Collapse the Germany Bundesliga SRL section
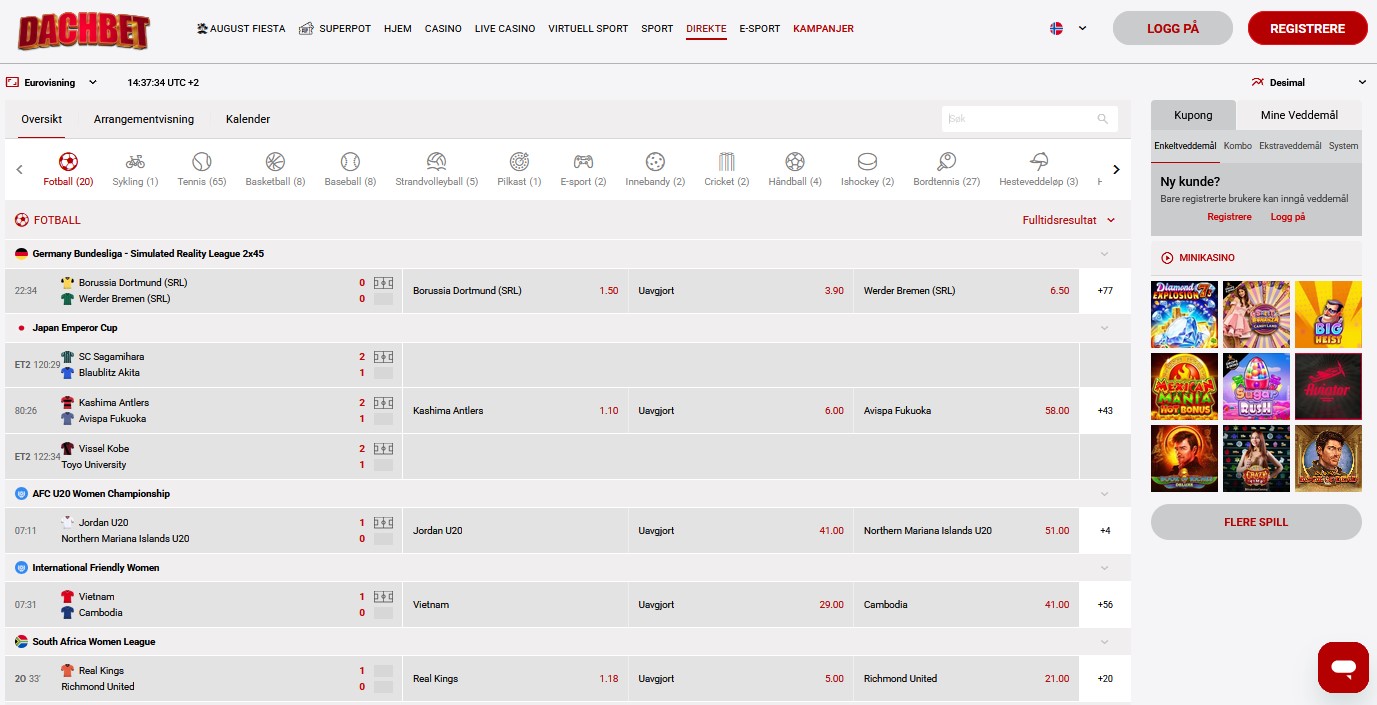 [1105, 254]
